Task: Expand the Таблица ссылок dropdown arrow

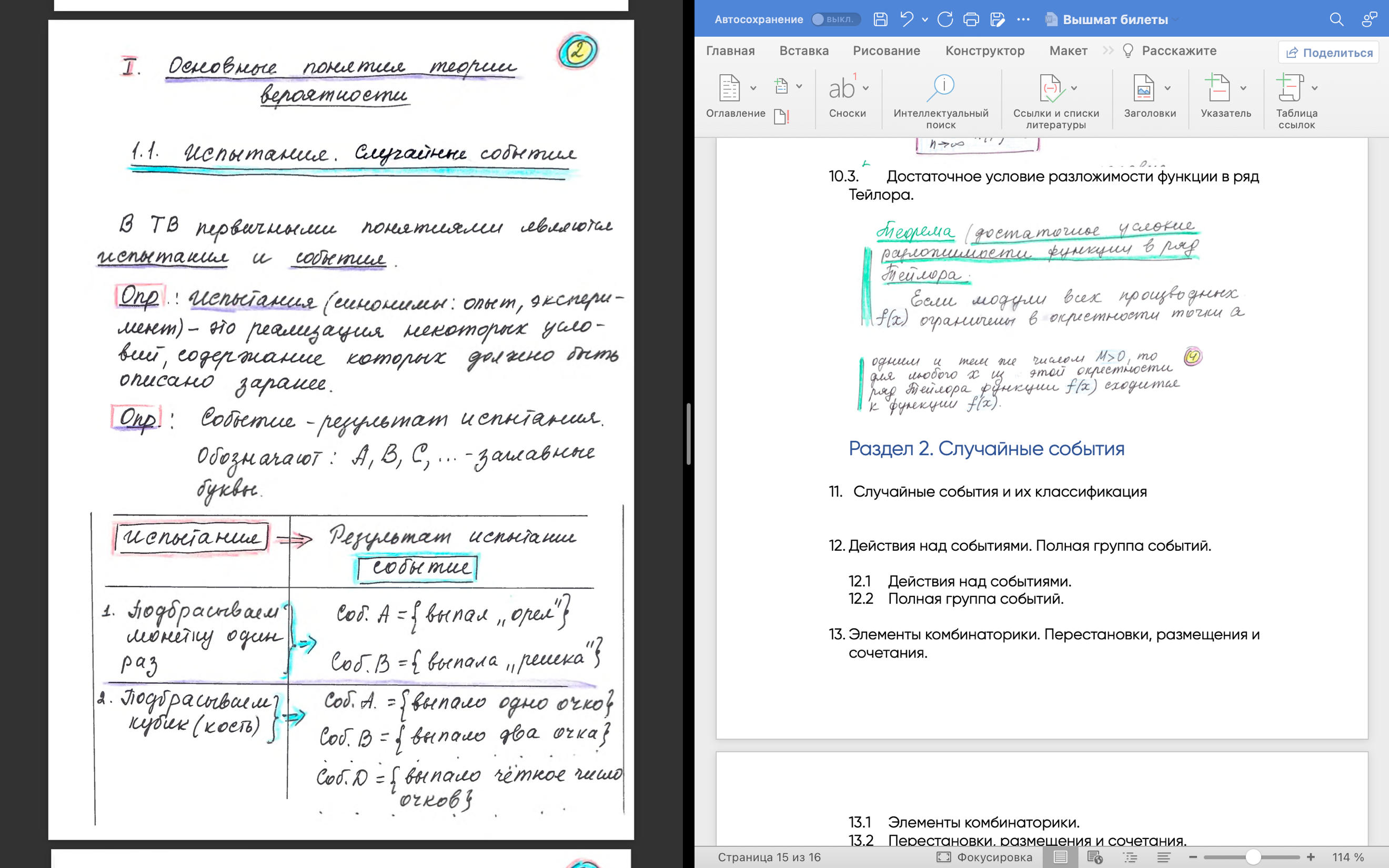Action: [x=1315, y=88]
